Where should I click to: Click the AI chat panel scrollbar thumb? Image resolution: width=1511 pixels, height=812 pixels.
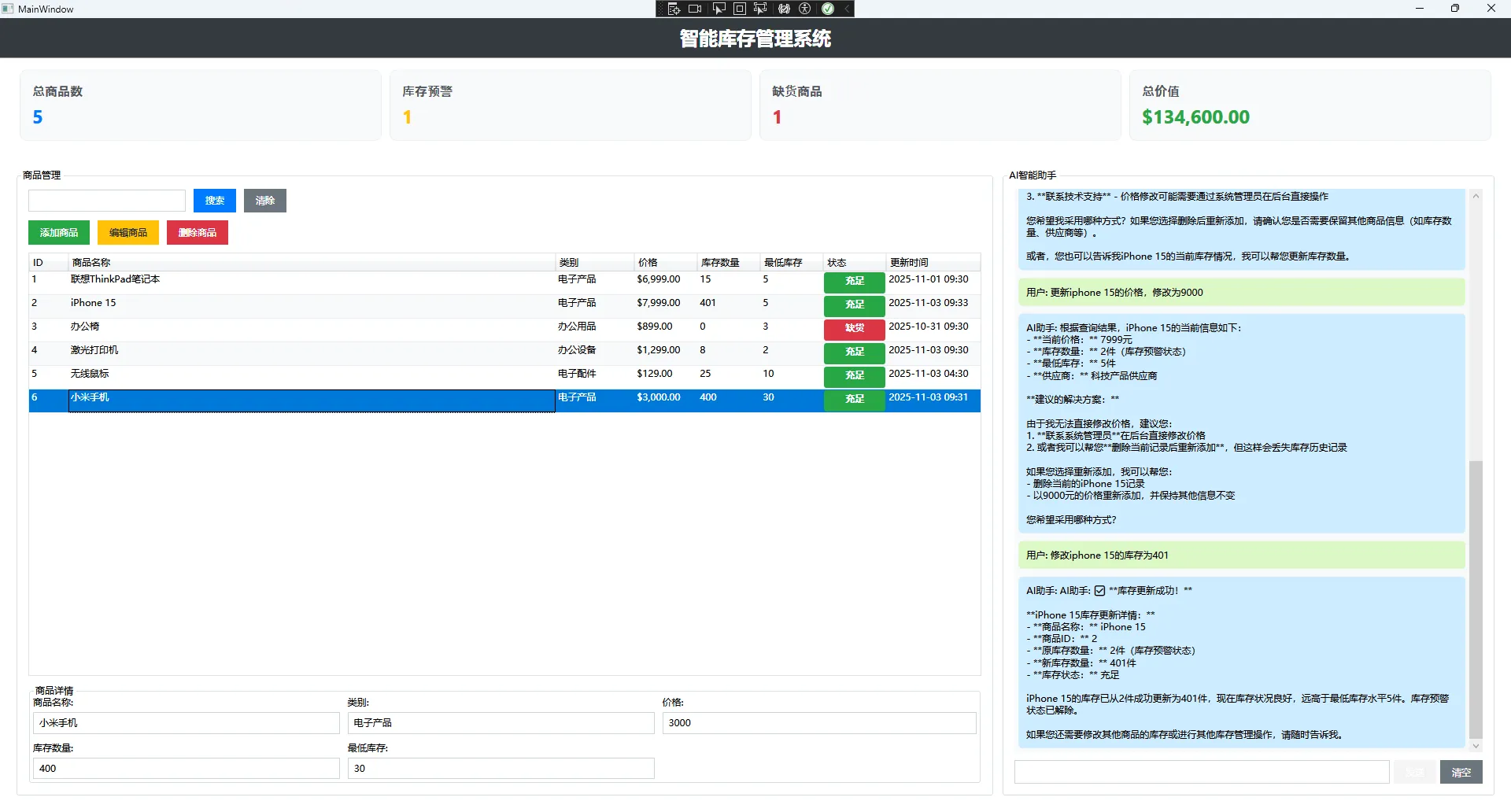(x=1476, y=598)
